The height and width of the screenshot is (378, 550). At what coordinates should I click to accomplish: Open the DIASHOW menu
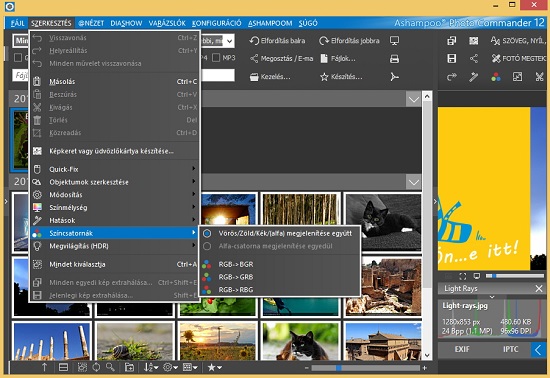click(x=126, y=23)
